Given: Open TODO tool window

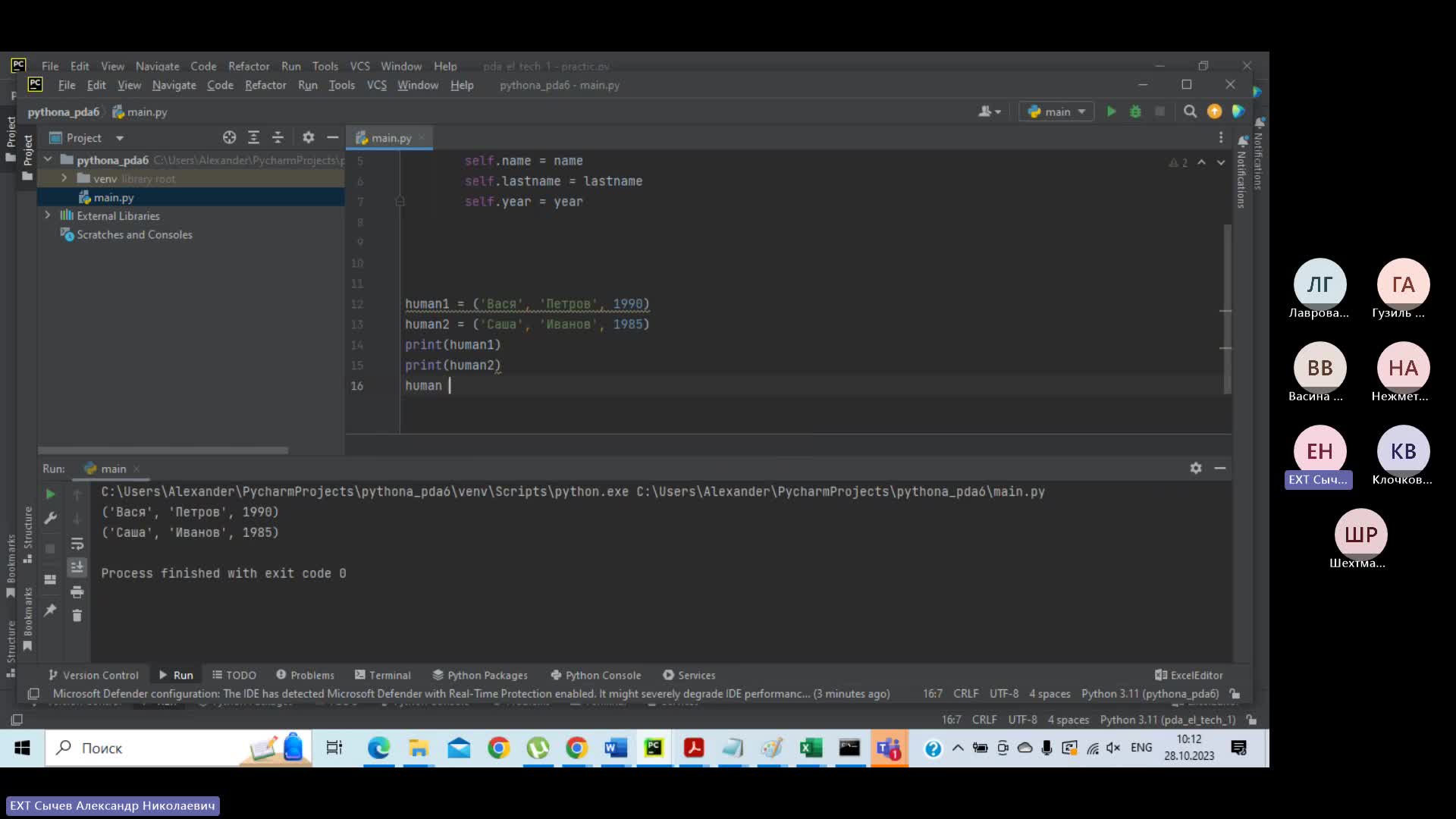Looking at the screenshot, I should click(x=234, y=675).
